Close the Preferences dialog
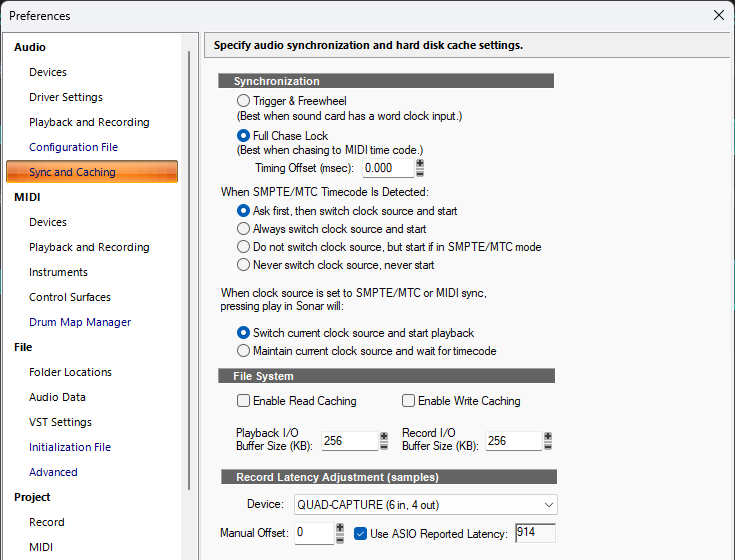 (x=719, y=15)
